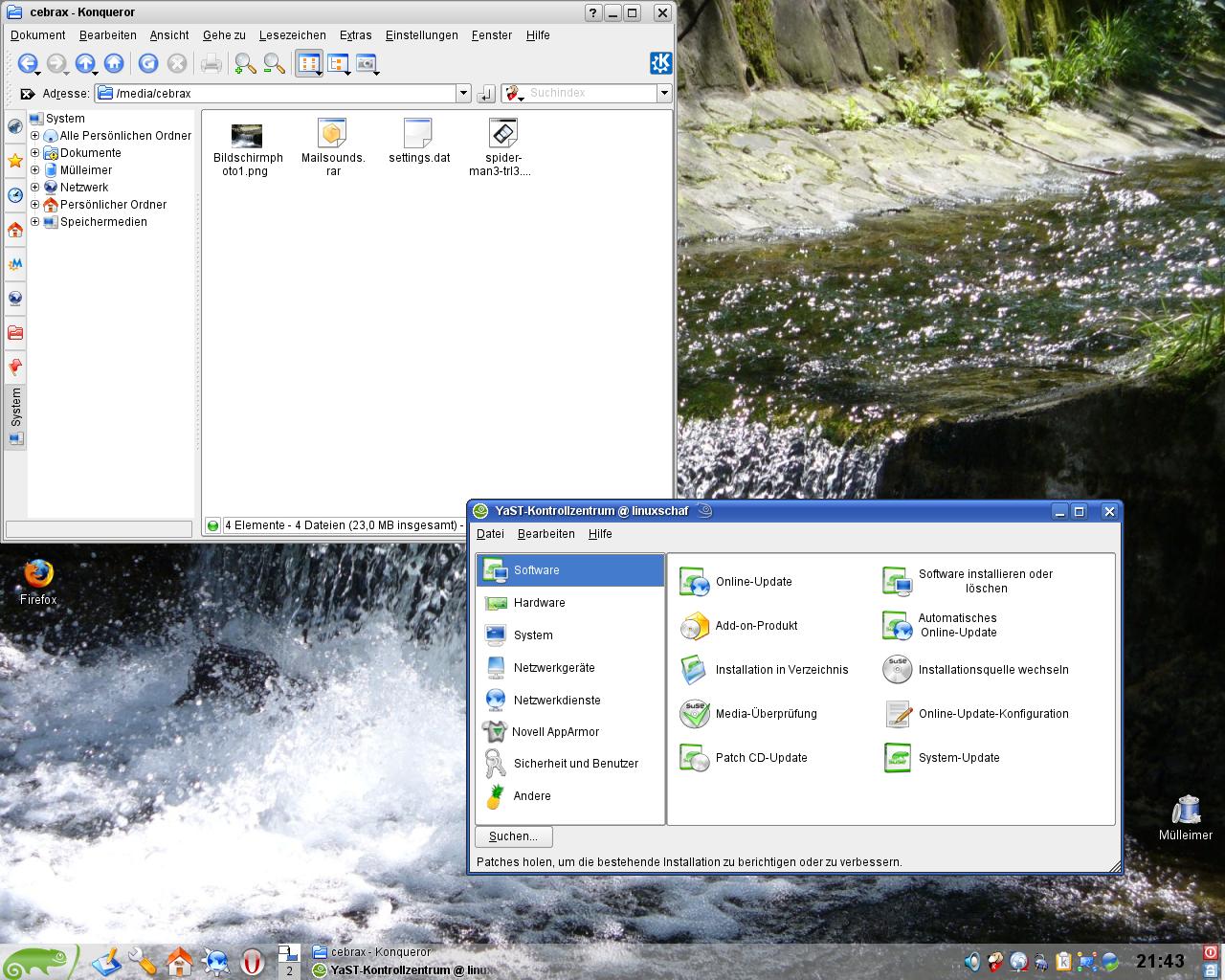Toggle the icon view mode button

[x=308, y=63]
